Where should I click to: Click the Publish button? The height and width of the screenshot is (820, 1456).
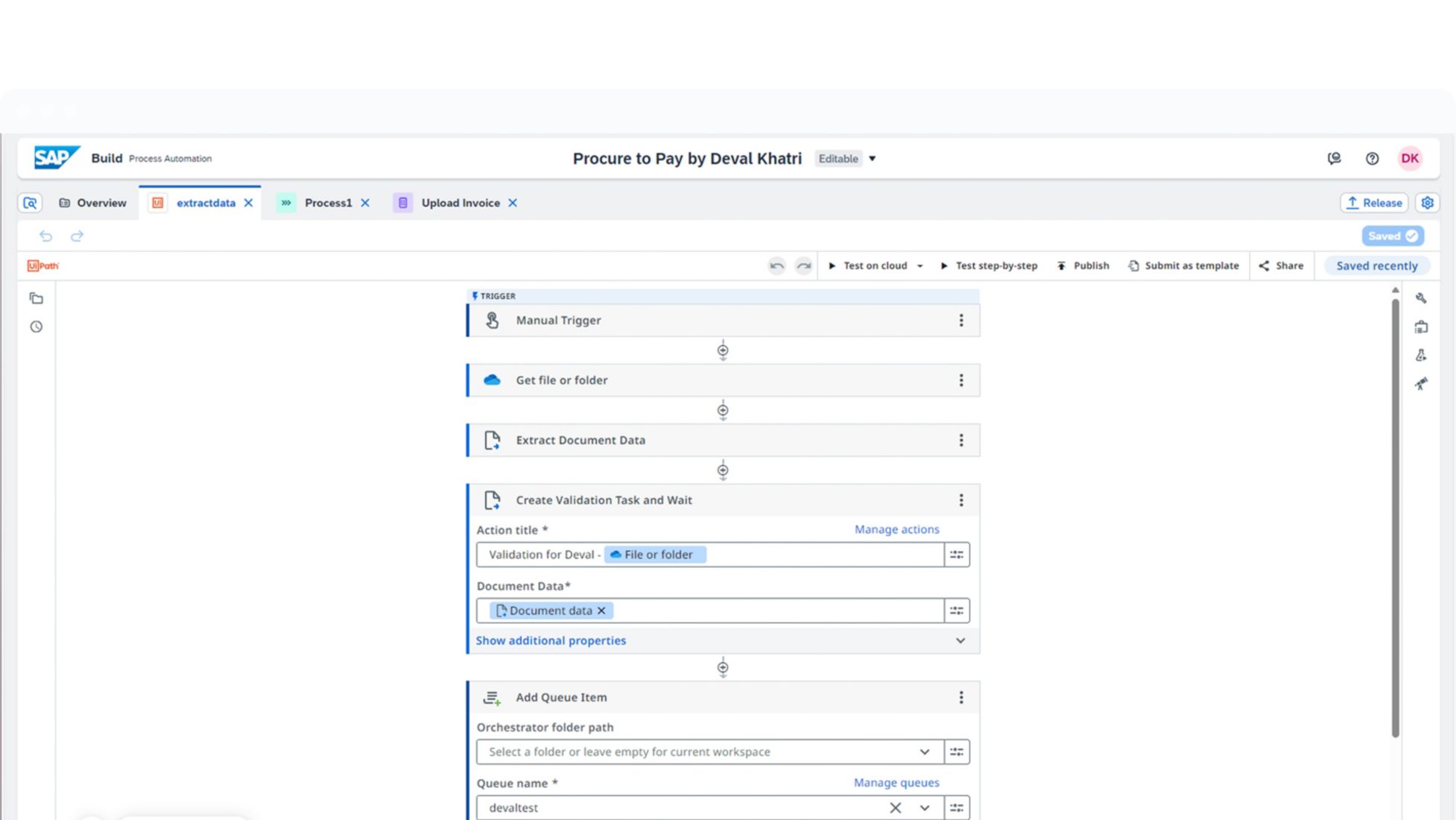[x=1083, y=265]
